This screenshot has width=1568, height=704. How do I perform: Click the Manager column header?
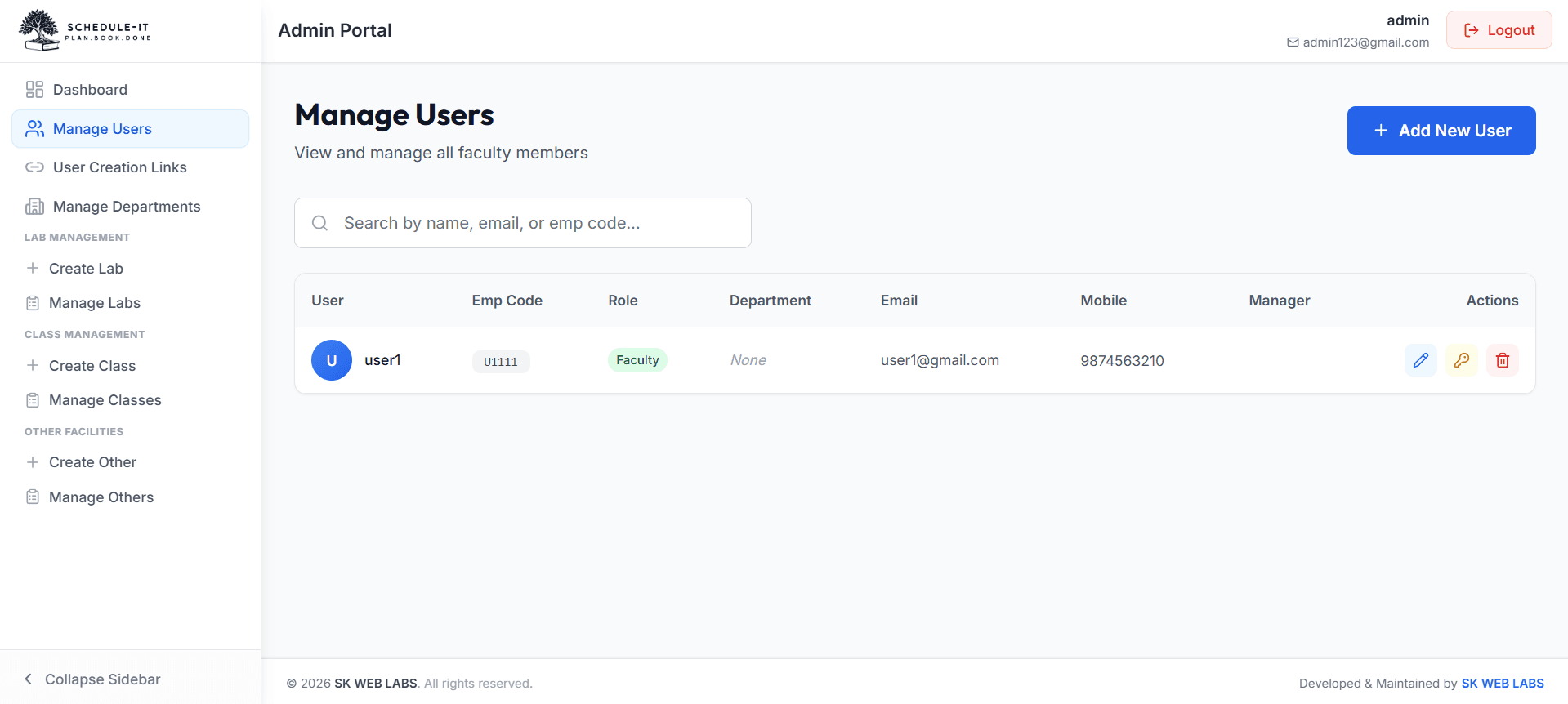[x=1279, y=301]
